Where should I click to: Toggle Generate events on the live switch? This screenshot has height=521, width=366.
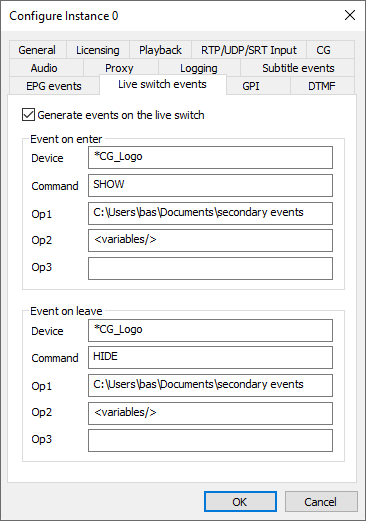[x=113, y=115]
